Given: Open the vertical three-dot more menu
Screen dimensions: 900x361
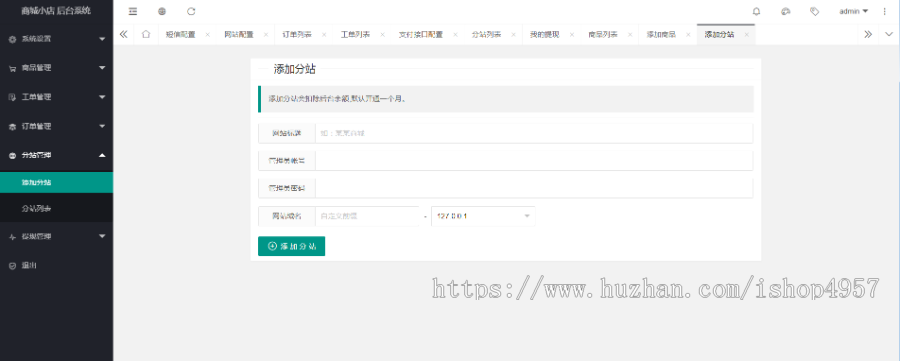Looking at the screenshot, I should click(x=884, y=11).
